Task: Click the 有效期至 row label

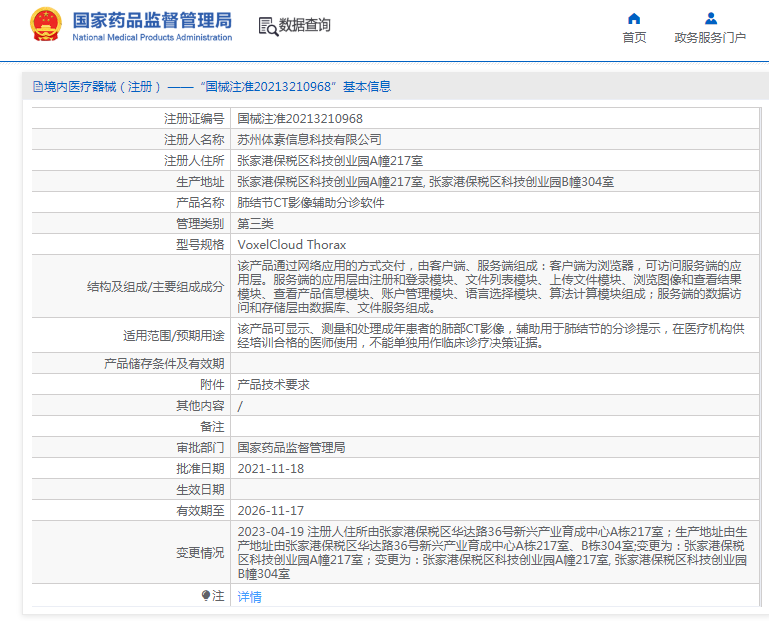Action: tap(200, 511)
